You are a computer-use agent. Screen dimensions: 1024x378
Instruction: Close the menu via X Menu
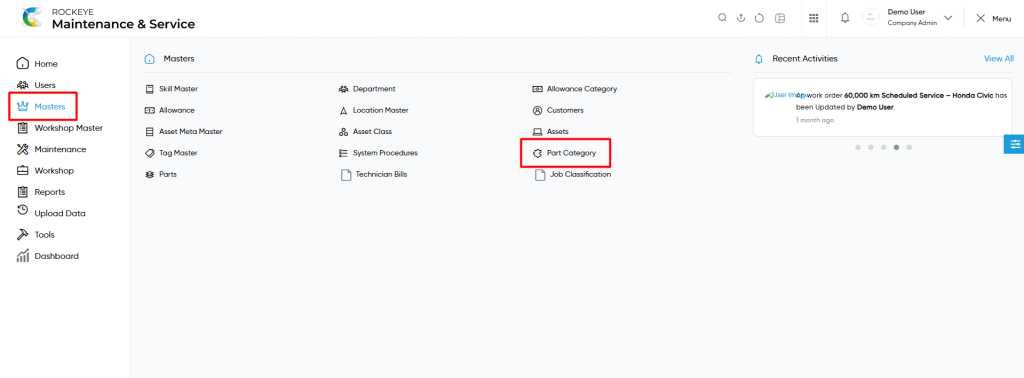(993, 18)
